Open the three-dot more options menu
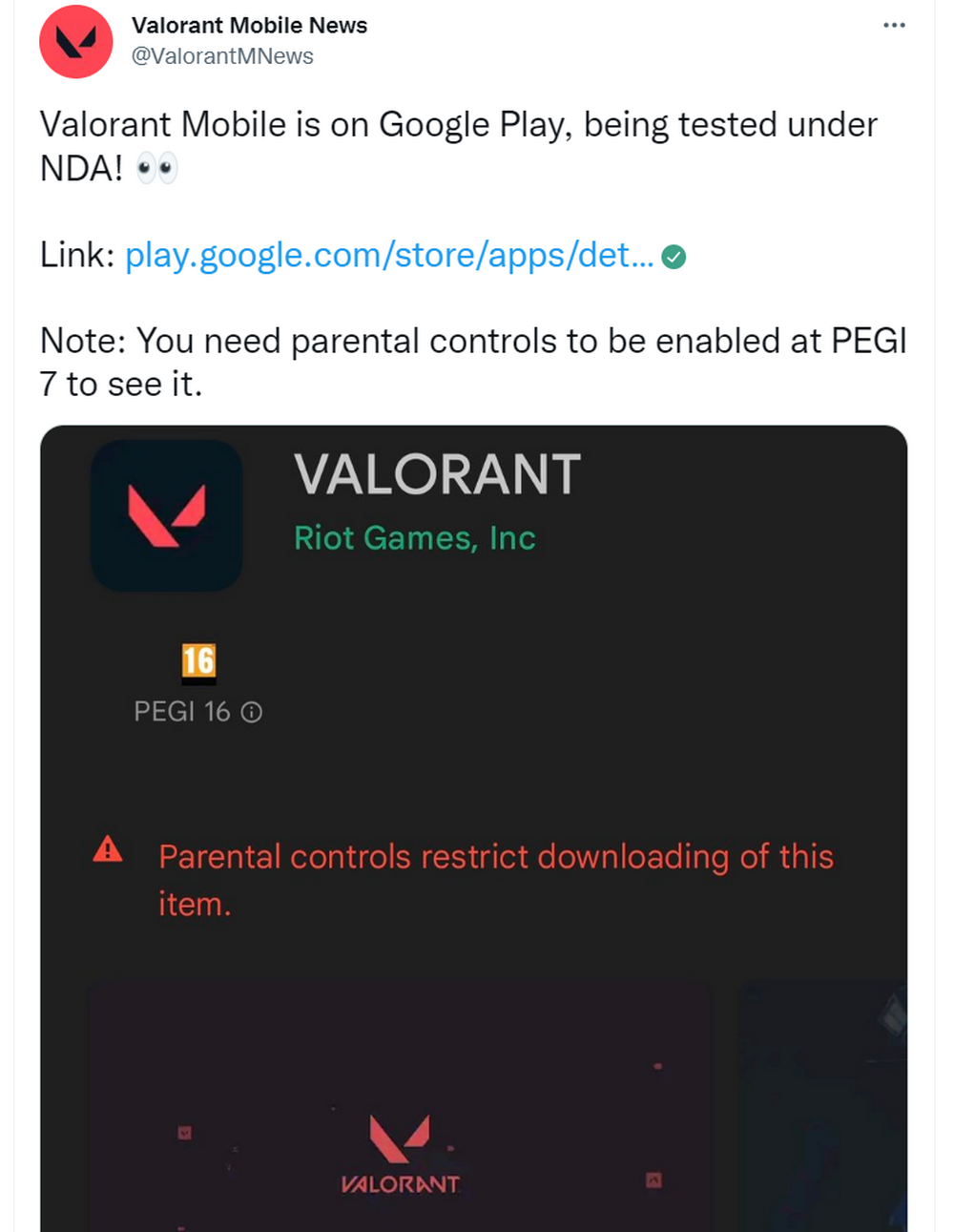 click(x=894, y=25)
